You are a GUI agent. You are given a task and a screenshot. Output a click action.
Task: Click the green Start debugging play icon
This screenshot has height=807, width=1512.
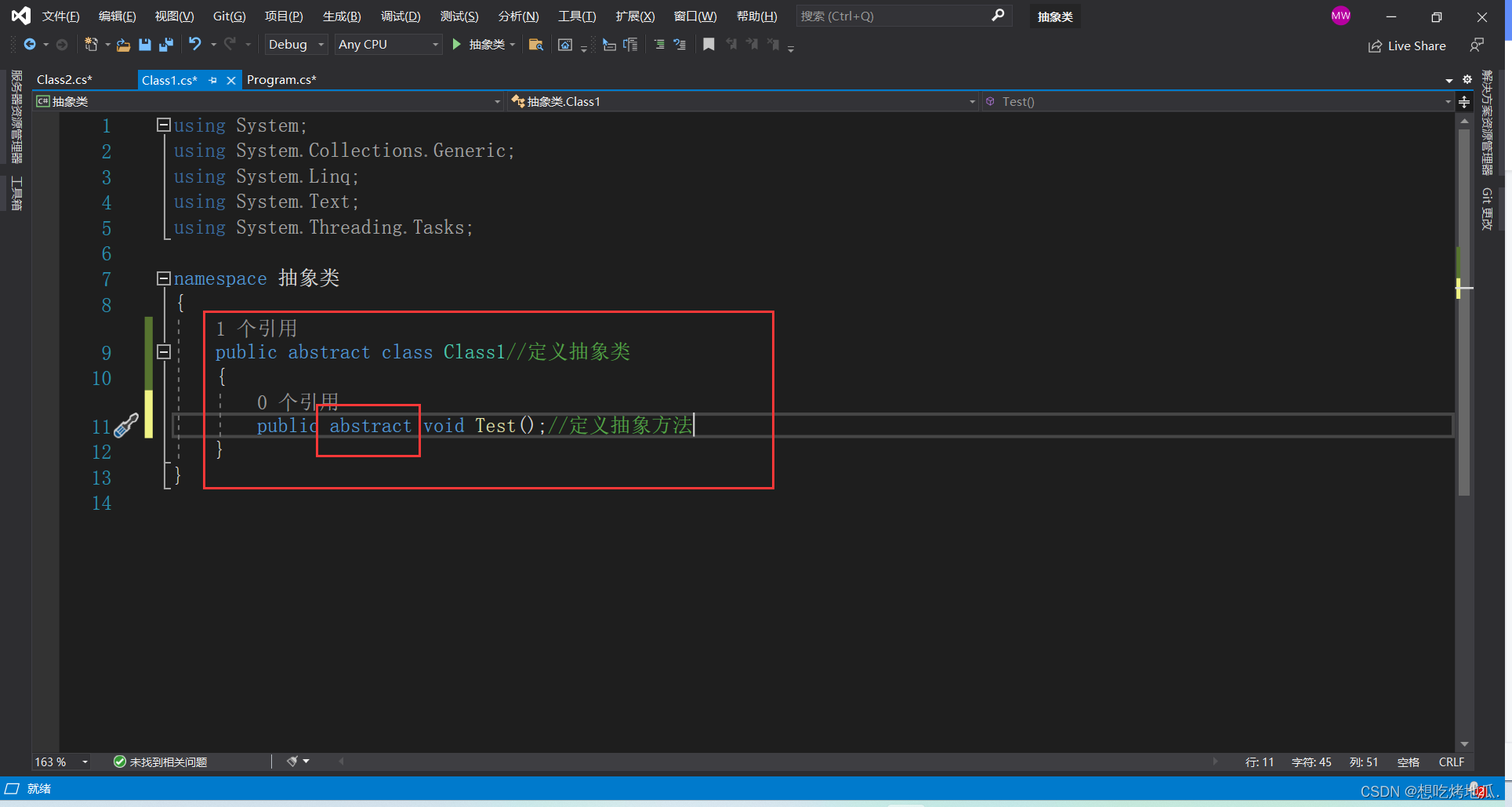[456, 45]
